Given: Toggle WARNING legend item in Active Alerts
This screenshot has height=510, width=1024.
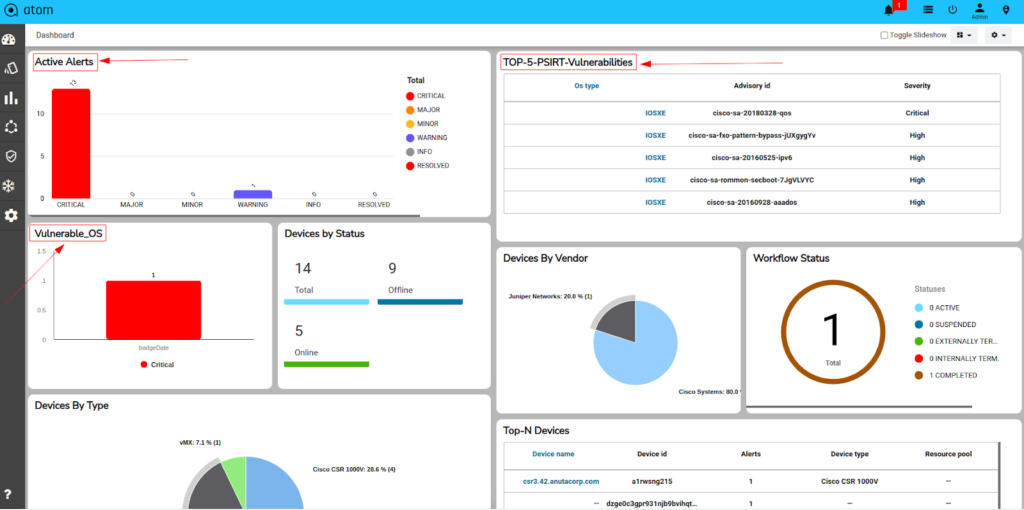Looking at the screenshot, I should click(426, 138).
